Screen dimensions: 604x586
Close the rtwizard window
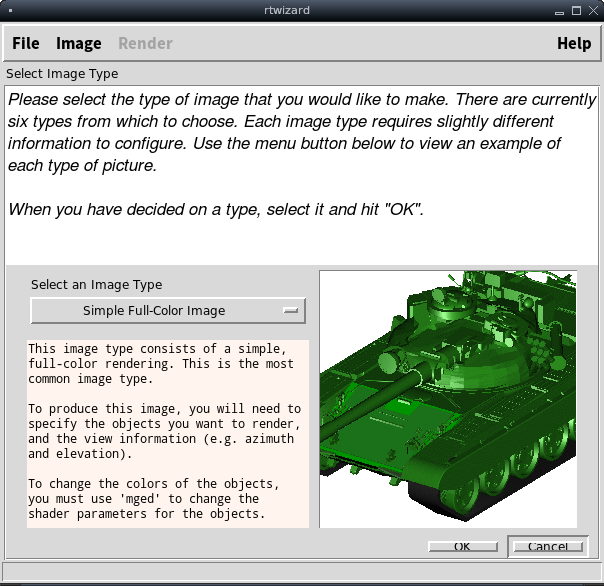(594, 10)
